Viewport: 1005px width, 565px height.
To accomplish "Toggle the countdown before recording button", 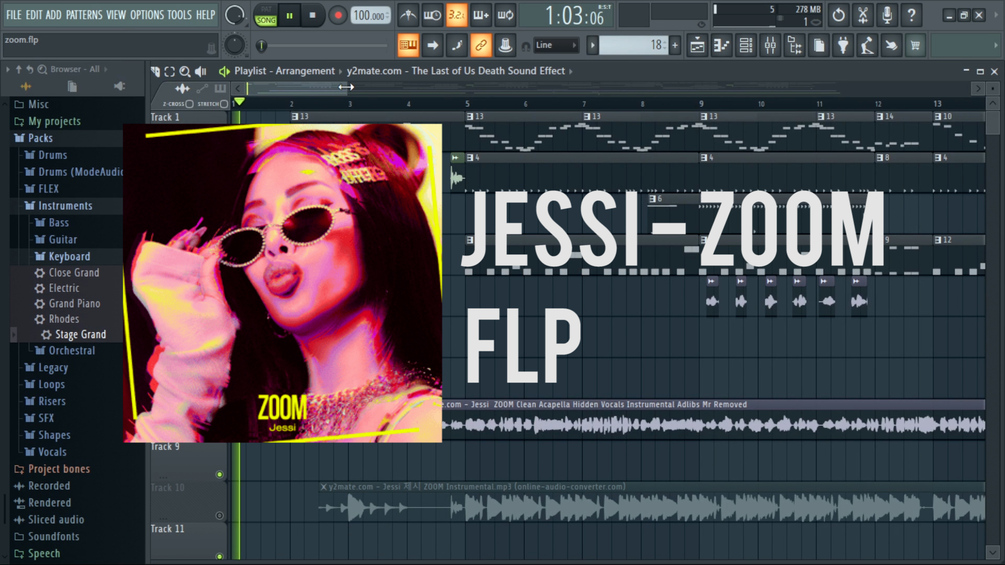I will pyautogui.click(x=456, y=15).
